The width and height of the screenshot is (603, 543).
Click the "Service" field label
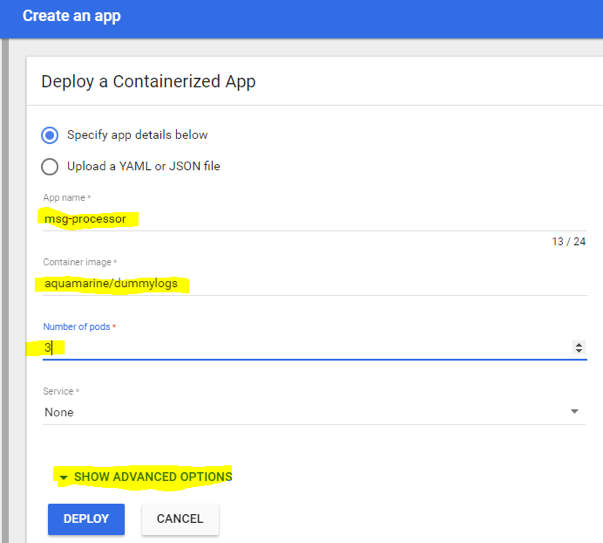coord(61,391)
